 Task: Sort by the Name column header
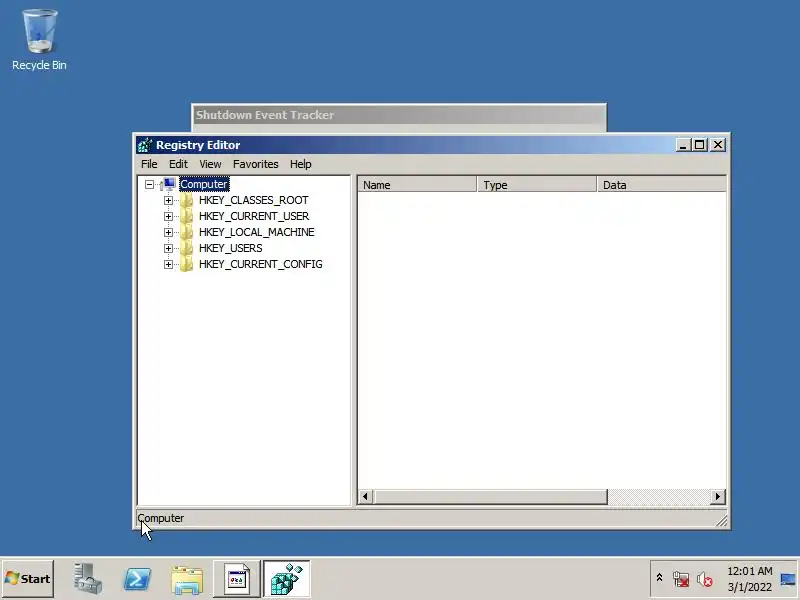[417, 185]
